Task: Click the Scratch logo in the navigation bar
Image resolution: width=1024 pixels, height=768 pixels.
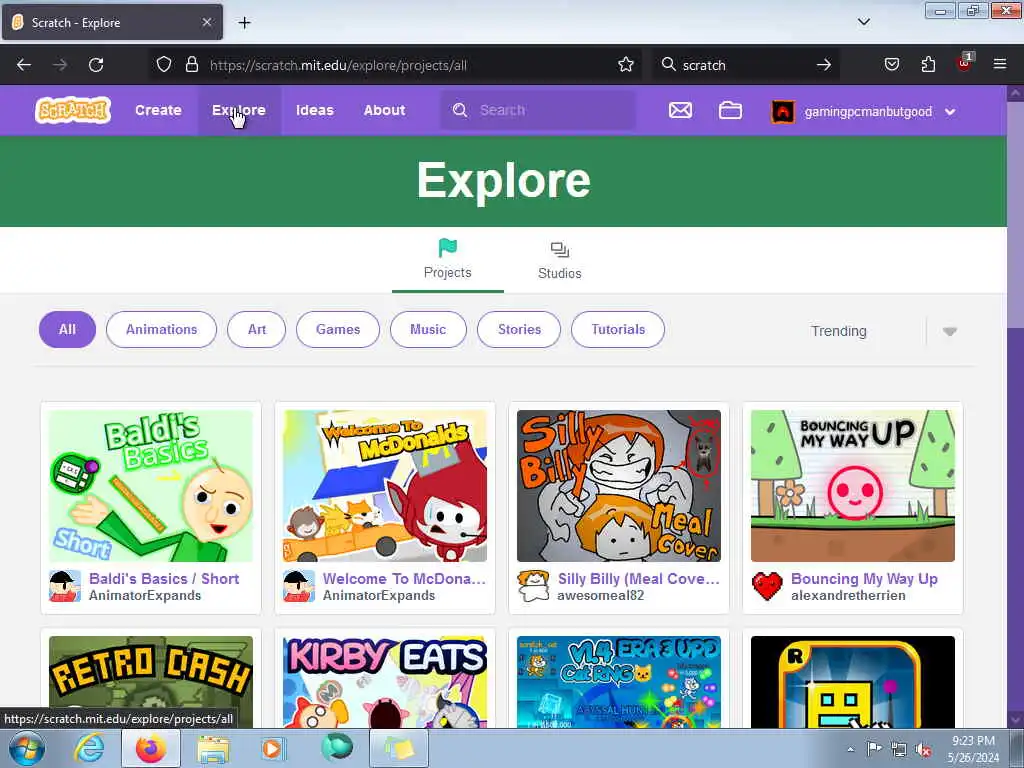Action: [73, 110]
